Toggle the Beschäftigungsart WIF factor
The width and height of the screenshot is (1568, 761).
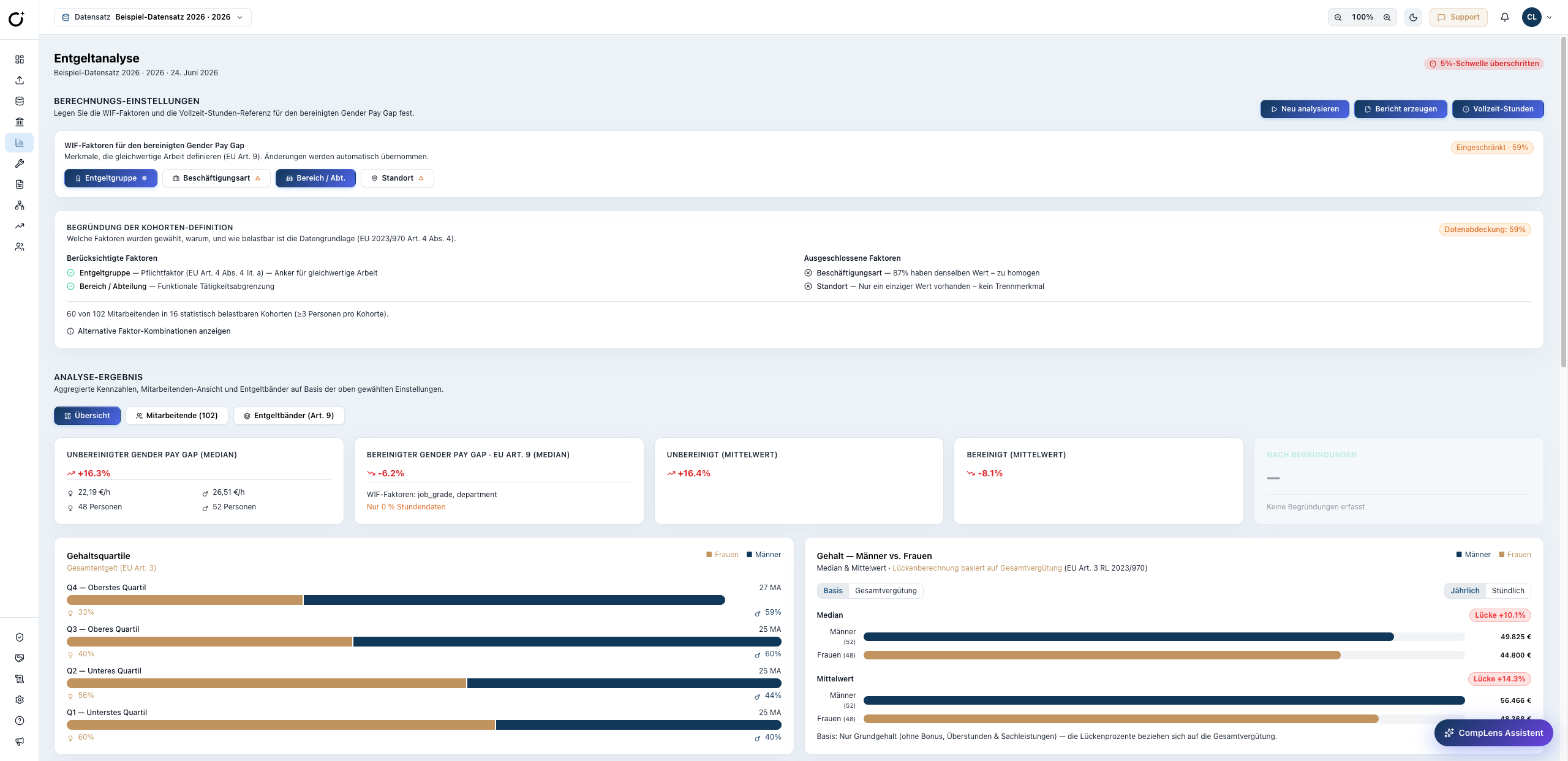(x=216, y=178)
